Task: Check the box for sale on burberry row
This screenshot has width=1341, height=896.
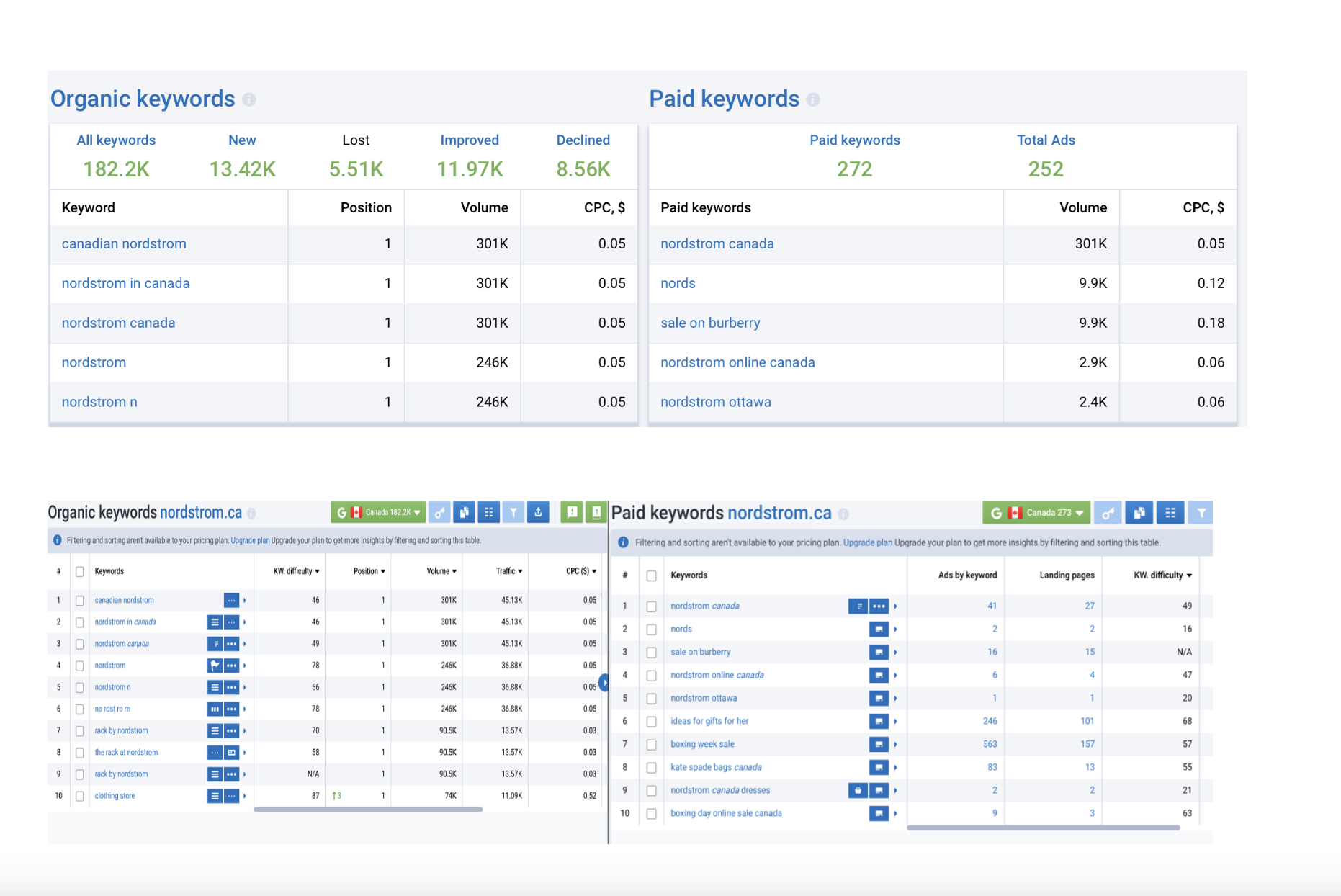Action: 652,652
